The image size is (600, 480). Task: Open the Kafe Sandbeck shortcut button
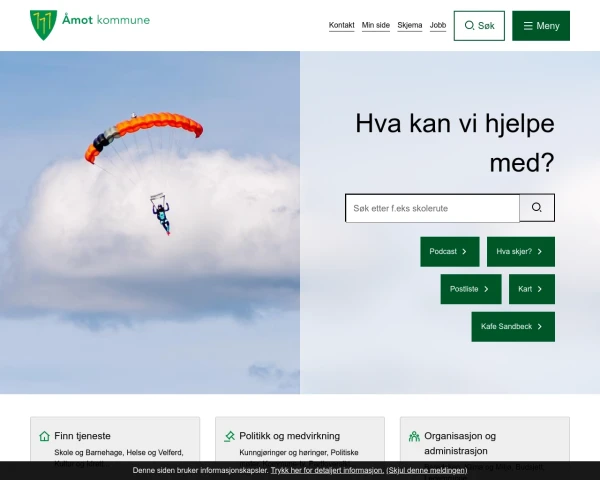(x=513, y=327)
